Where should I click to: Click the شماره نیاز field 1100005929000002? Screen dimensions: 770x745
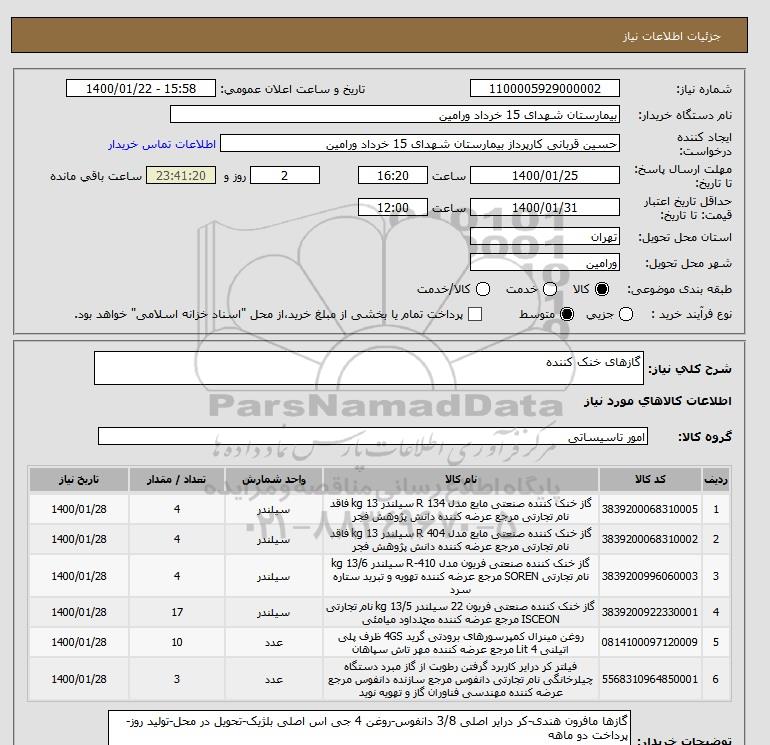click(545, 89)
